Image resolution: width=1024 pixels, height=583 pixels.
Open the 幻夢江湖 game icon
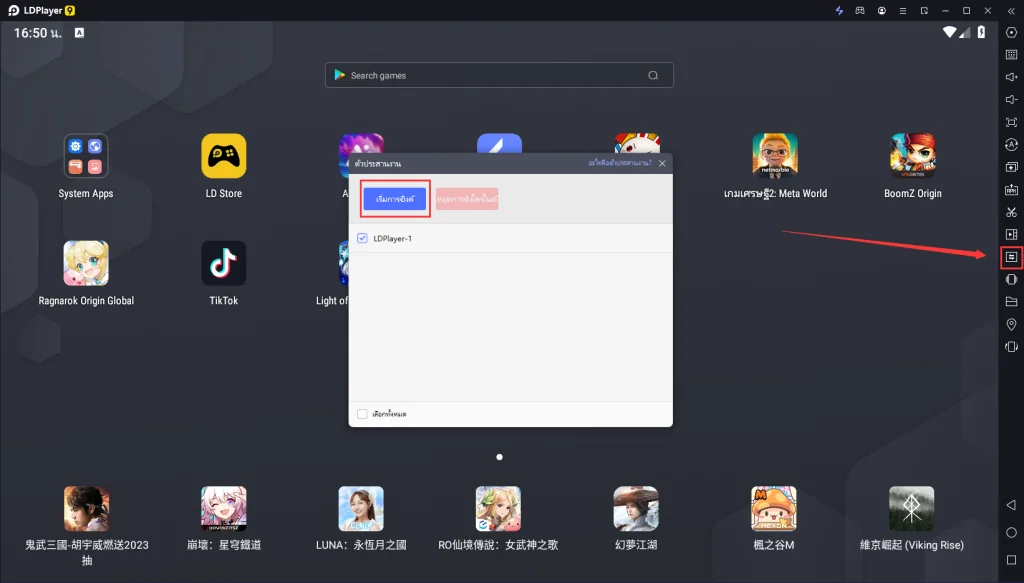point(636,509)
